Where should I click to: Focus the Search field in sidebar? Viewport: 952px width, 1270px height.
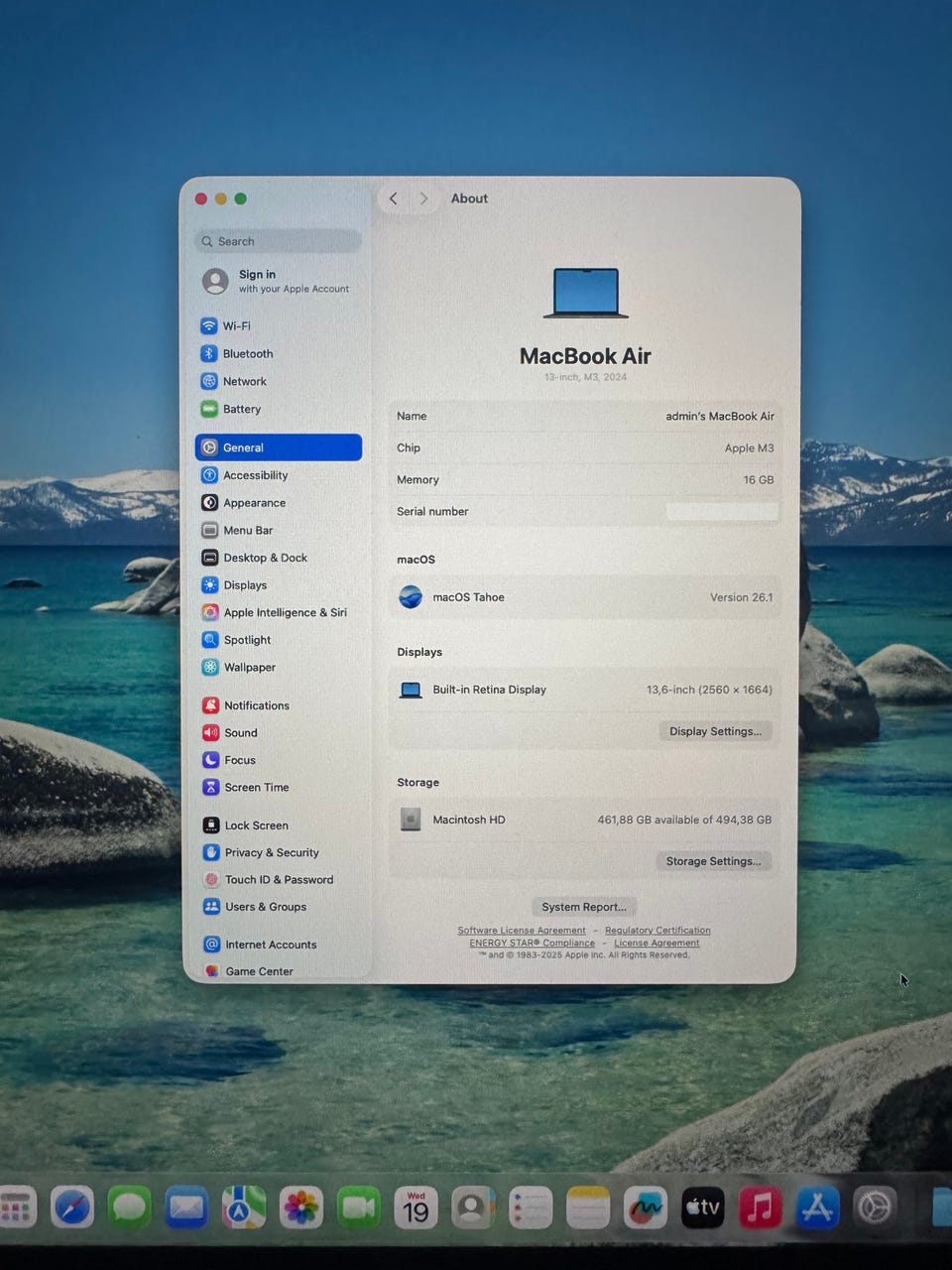(279, 241)
